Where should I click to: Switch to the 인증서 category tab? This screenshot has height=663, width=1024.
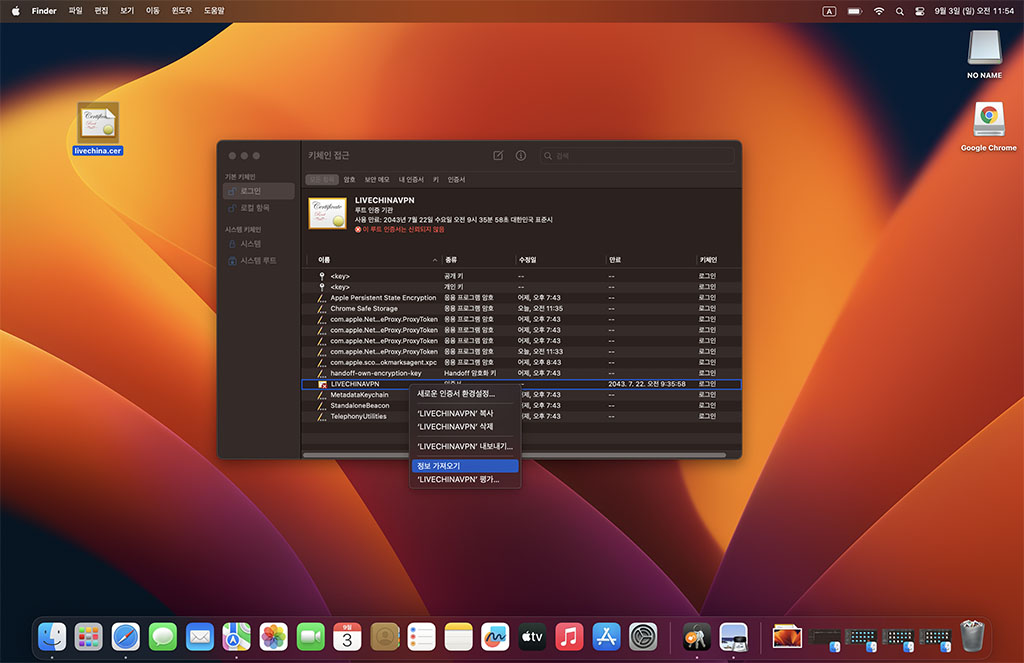456,180
